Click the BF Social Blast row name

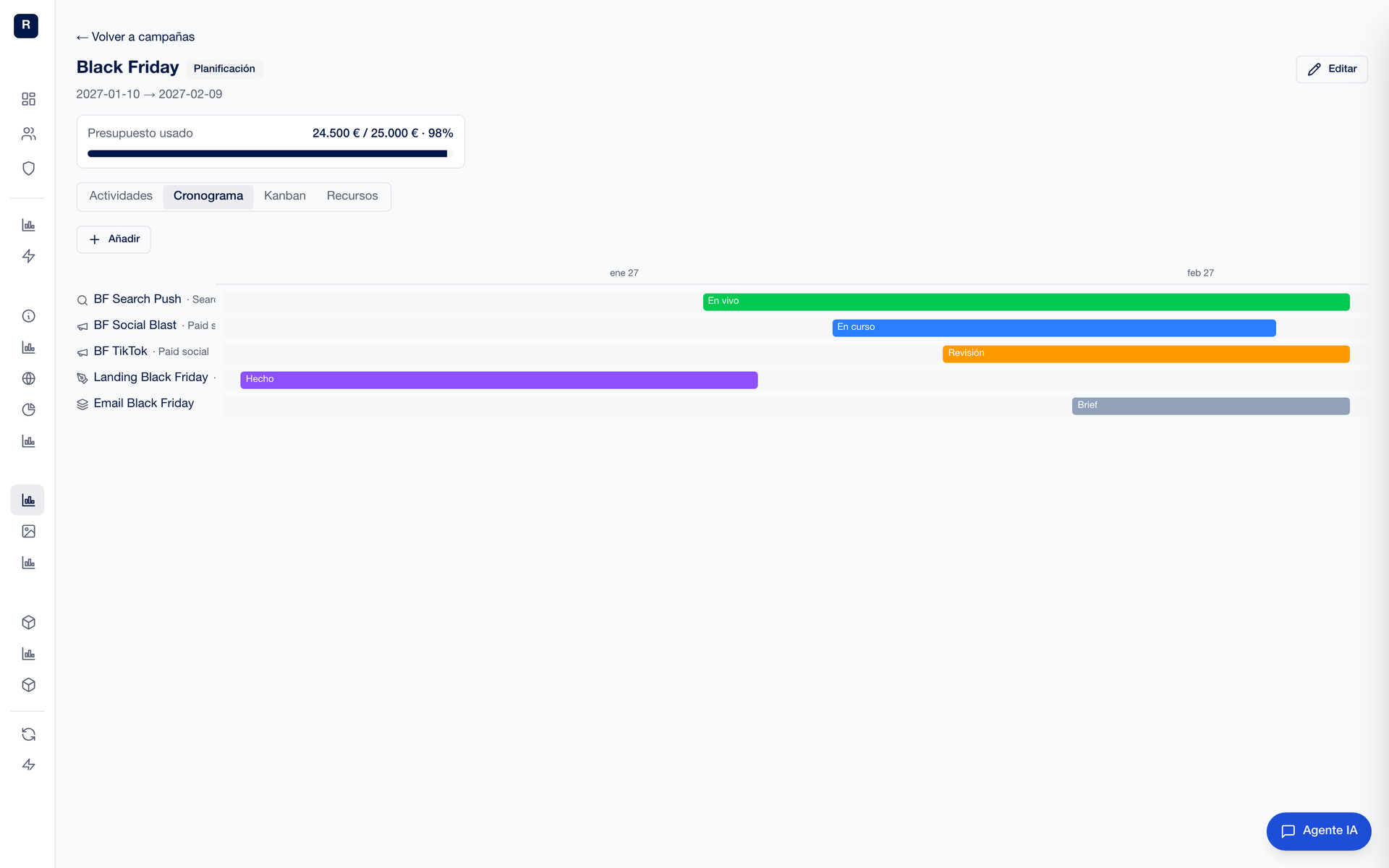[x=135, y=325]
